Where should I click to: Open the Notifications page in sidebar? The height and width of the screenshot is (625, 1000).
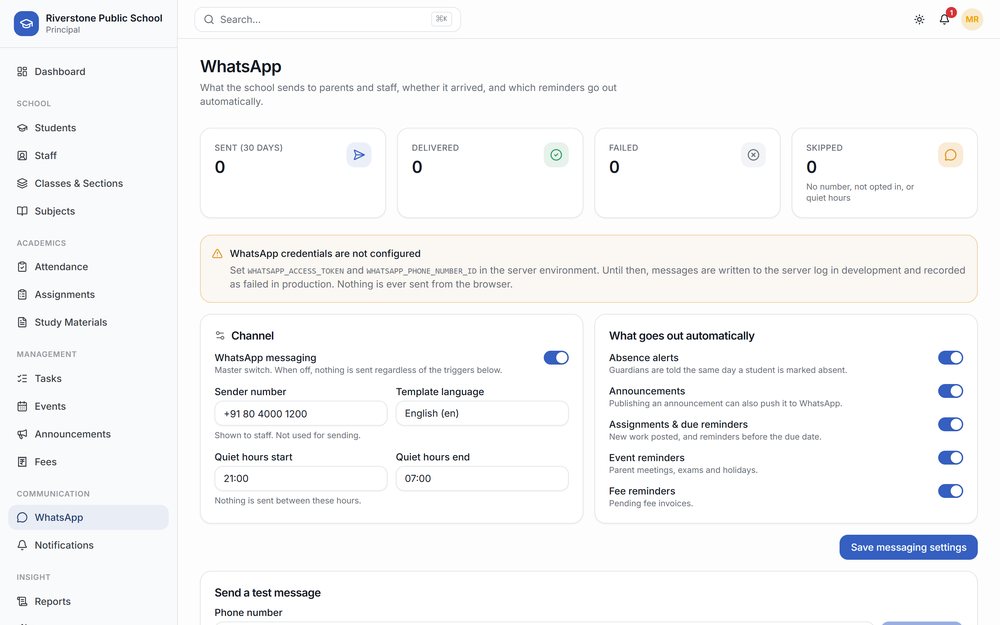point(89,545)
